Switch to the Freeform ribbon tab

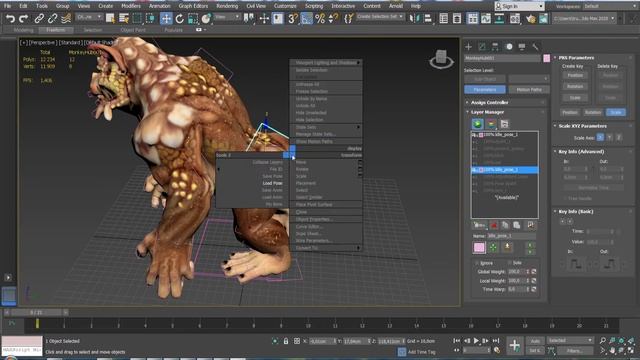56,30
